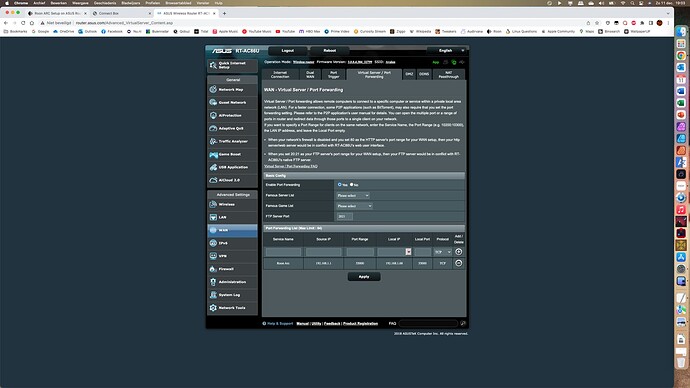690x388 pixels.
Task: Open IPv6 settings
Action: (x=232, y=243)
